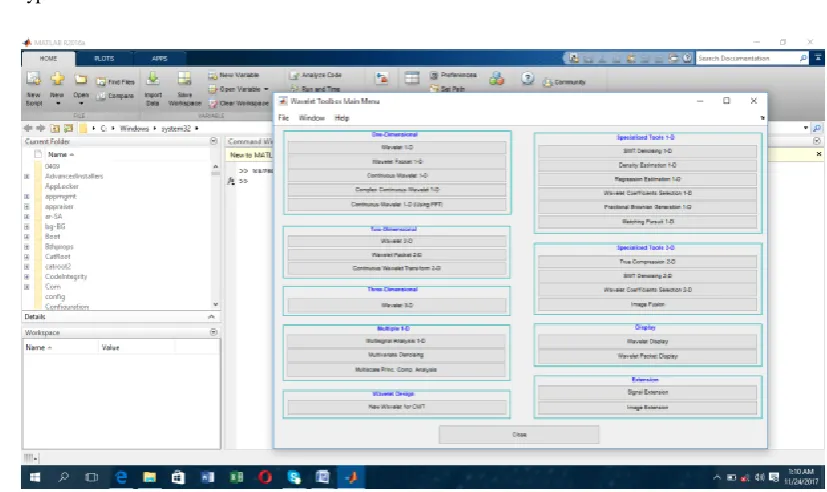Click the Wavelet 1-D button
This screenshot has width=827, height=492.
pyautogui.click(x=397, y=148)
